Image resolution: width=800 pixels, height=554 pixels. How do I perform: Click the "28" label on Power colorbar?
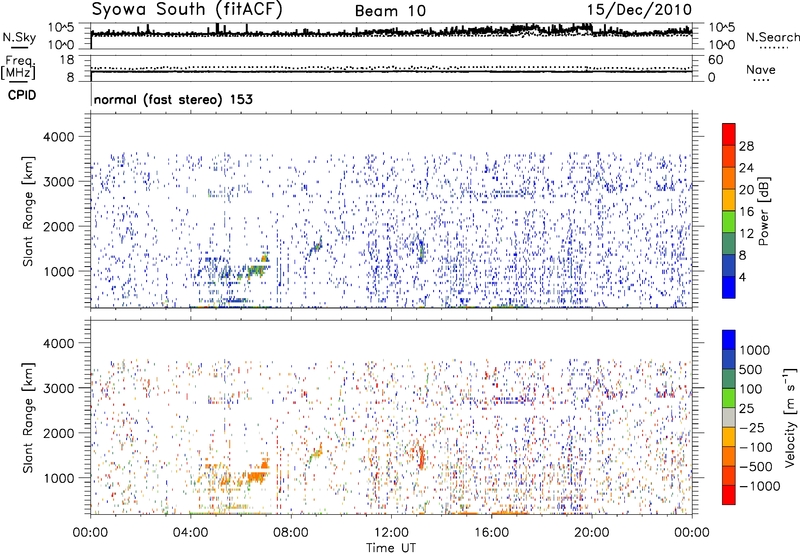coord(746,146)
